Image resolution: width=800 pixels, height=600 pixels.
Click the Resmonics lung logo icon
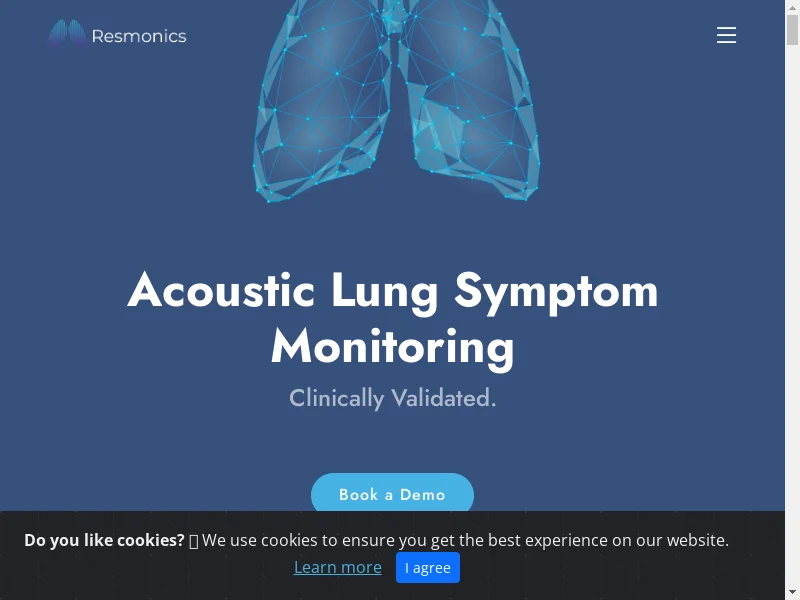pyautogui.click(x=68, y=34)
